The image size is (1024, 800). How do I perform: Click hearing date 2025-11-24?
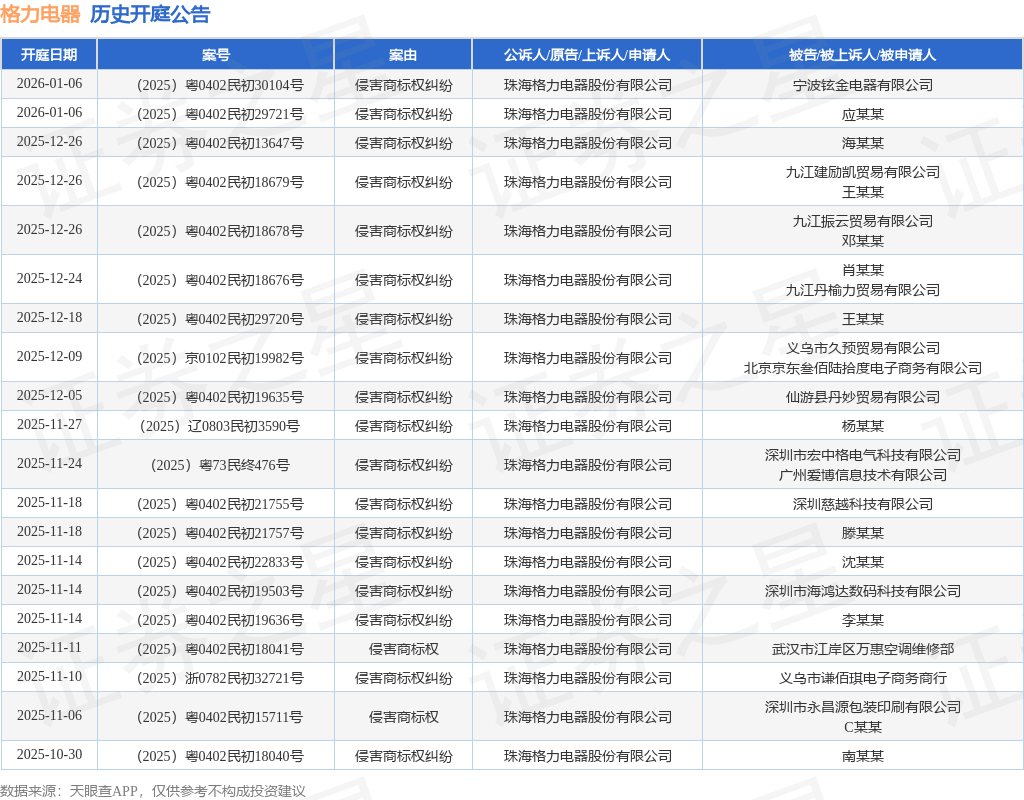pyautogui.click(x=49, y=464)
